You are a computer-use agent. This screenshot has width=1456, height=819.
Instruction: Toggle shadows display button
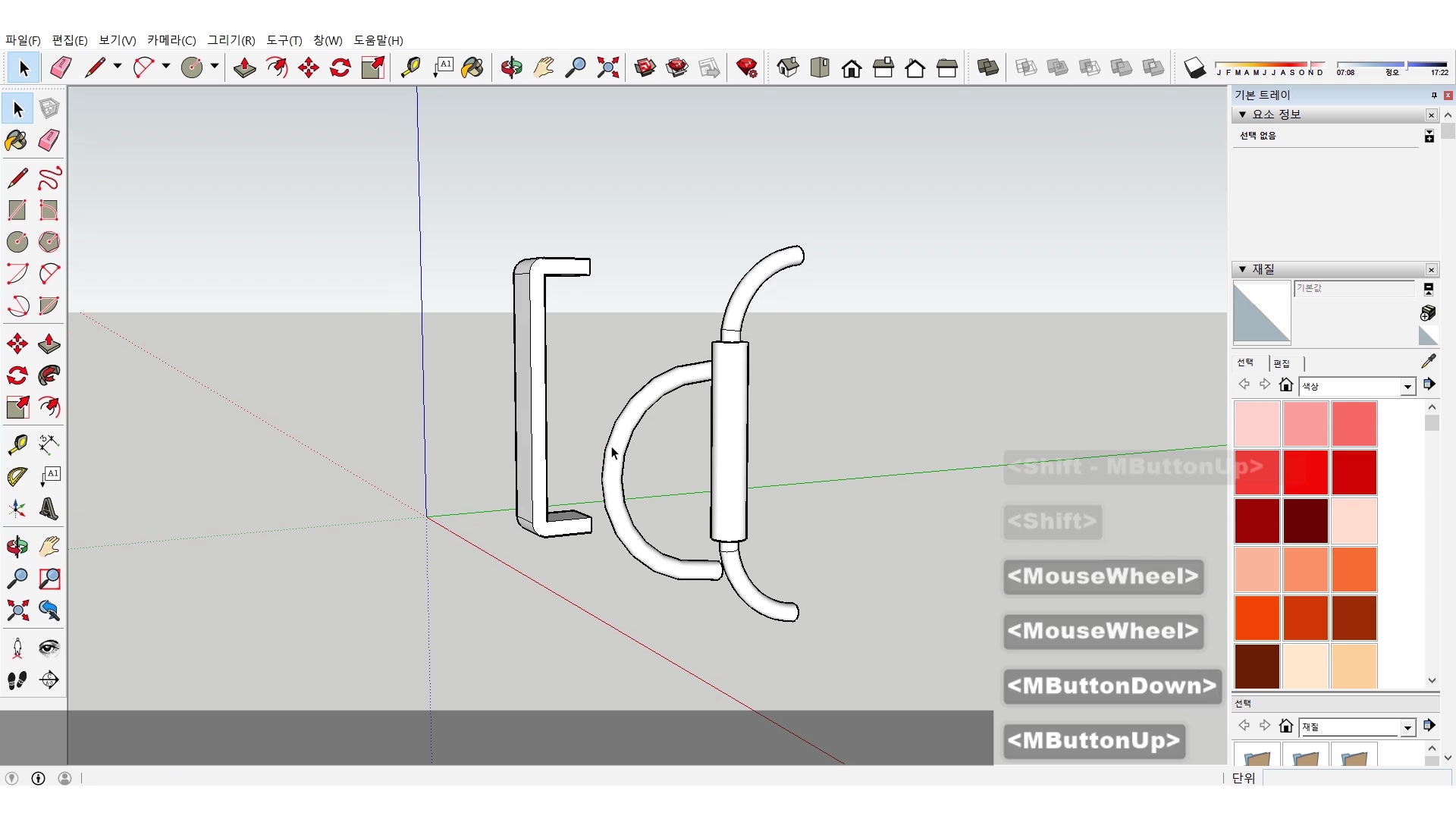1194,68
